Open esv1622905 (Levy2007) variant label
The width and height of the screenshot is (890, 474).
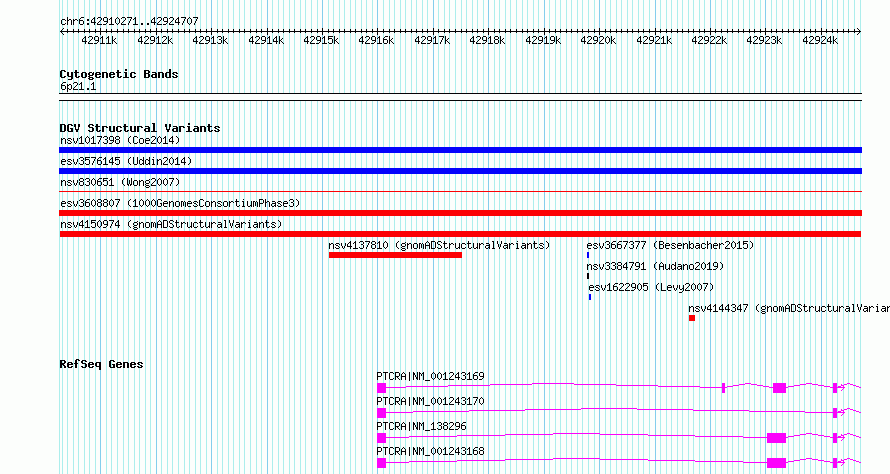pyautogui.click(x=652, y=287)
